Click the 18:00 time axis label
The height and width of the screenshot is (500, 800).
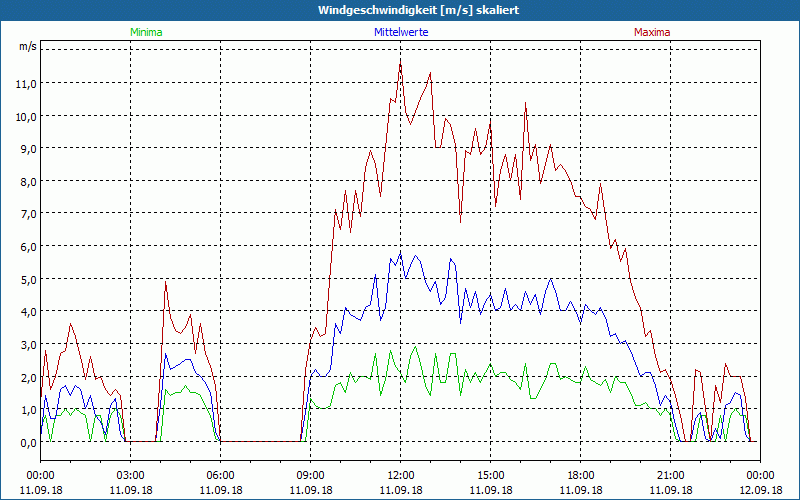pos(580,476)
